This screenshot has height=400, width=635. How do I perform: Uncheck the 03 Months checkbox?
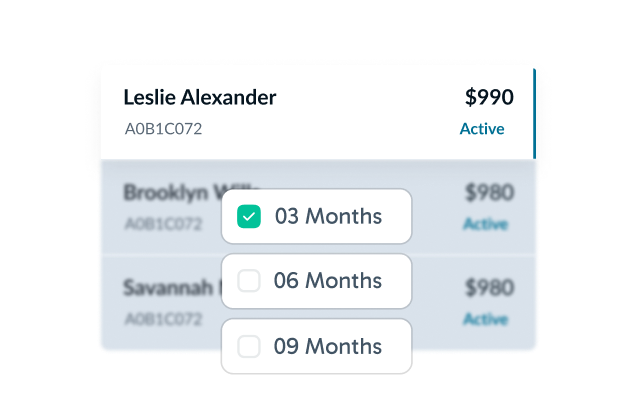[x=249, y=216]
